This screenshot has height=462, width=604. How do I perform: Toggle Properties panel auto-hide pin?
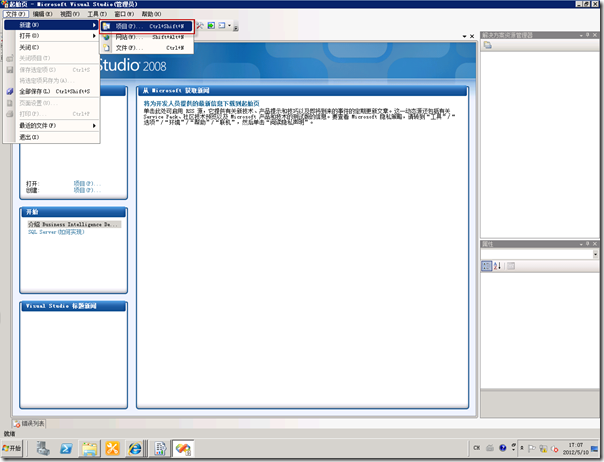click(x=588, y=244)
